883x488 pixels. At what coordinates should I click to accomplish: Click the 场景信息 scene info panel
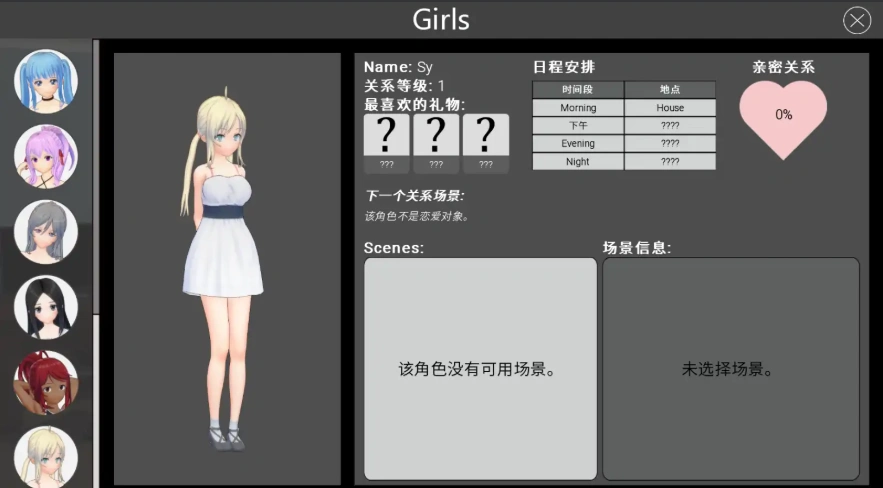[x=730, y=369]
